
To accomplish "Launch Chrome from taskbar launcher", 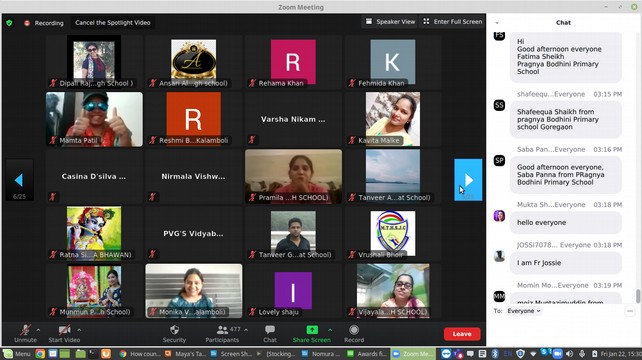I will click(40, 353).
